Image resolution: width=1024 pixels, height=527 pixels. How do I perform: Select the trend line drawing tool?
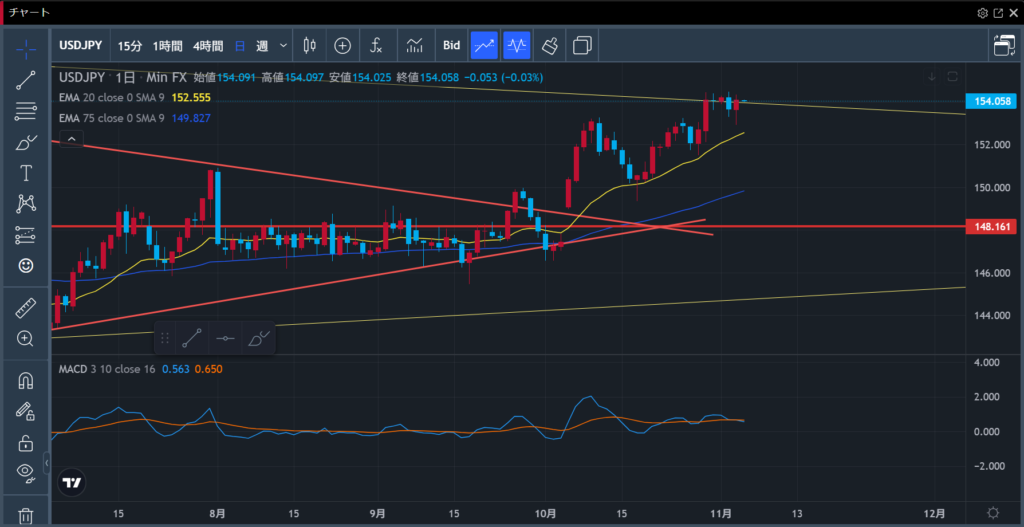click(26, 81)
